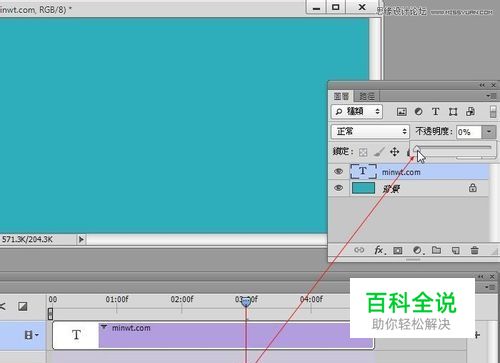Click the opacity dropdown arrow

489,132
